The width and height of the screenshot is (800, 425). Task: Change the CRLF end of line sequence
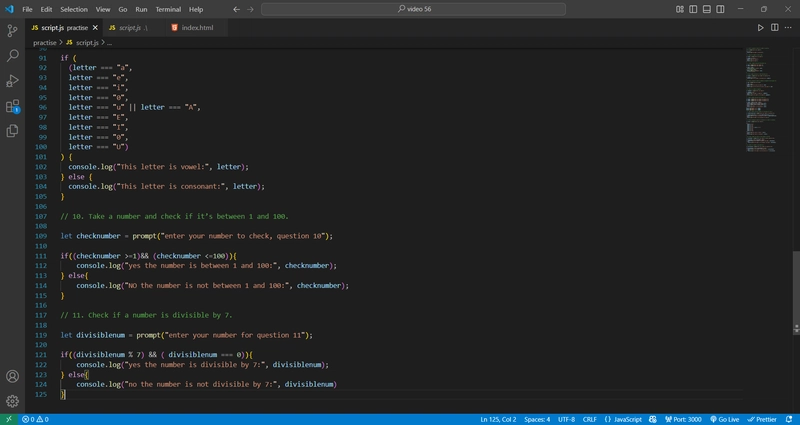click(x=589, y=419)
